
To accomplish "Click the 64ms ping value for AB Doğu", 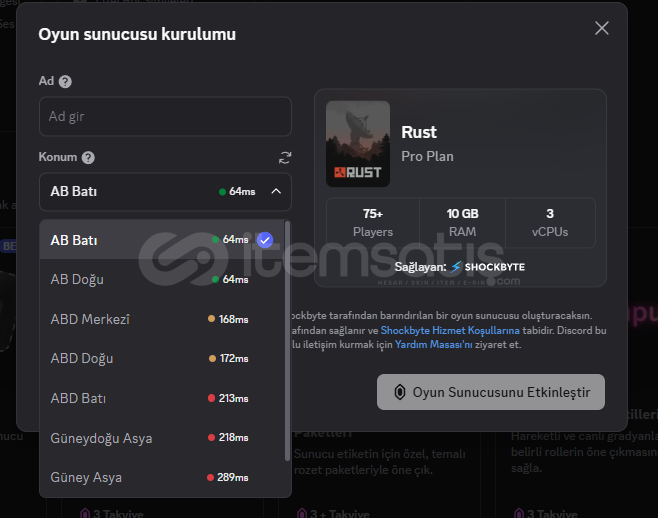I will click(235, 280).
